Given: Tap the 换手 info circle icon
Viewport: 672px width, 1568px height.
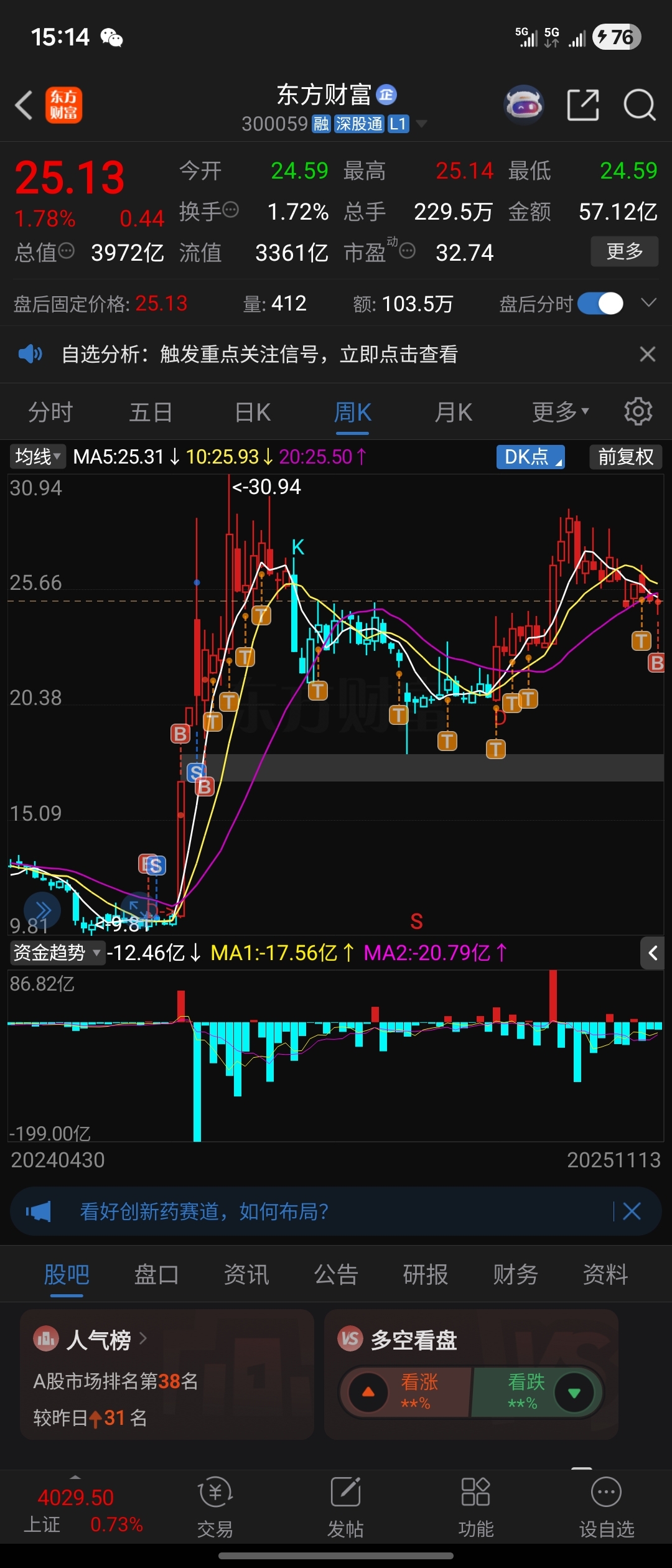Looking at the screenshot, I should click(x=231, y=210).
